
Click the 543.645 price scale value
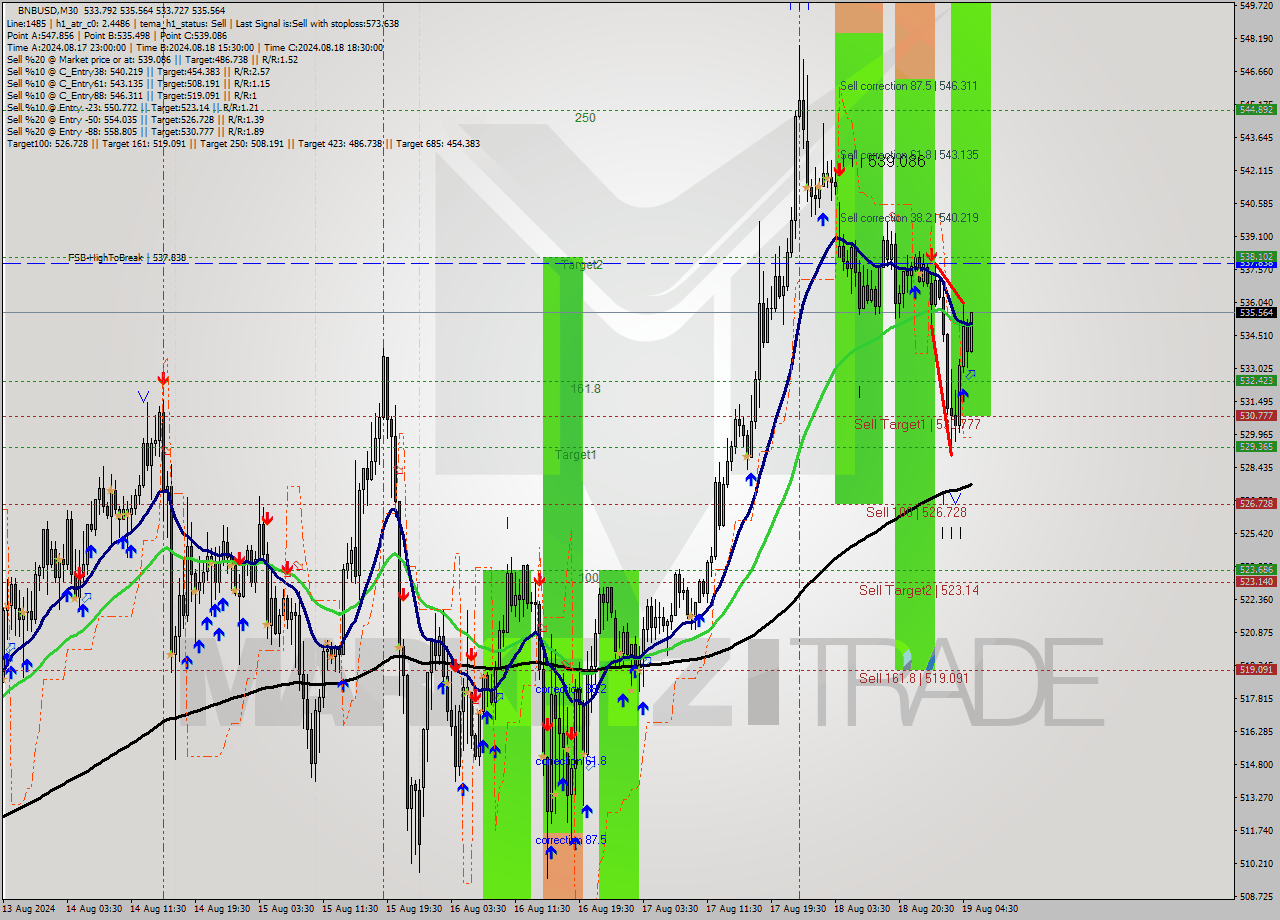click(x=1256, y=138)
